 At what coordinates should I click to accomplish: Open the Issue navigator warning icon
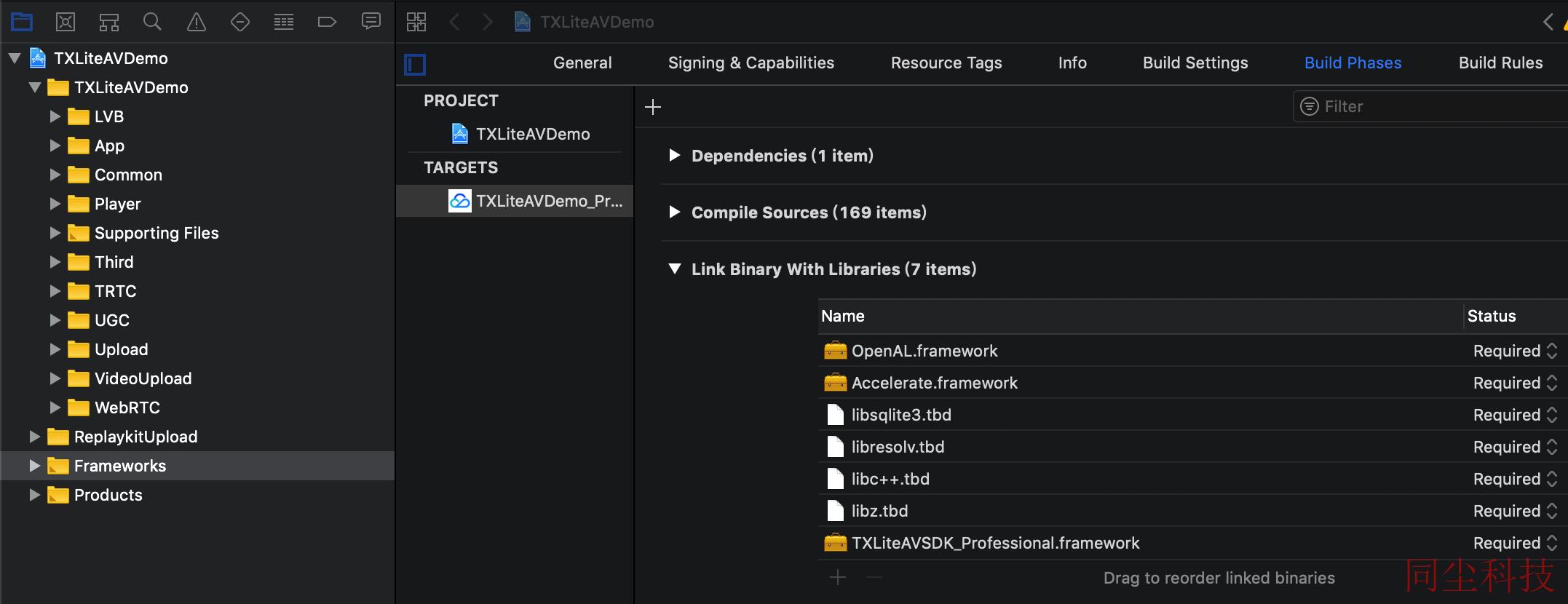point(197,22)
